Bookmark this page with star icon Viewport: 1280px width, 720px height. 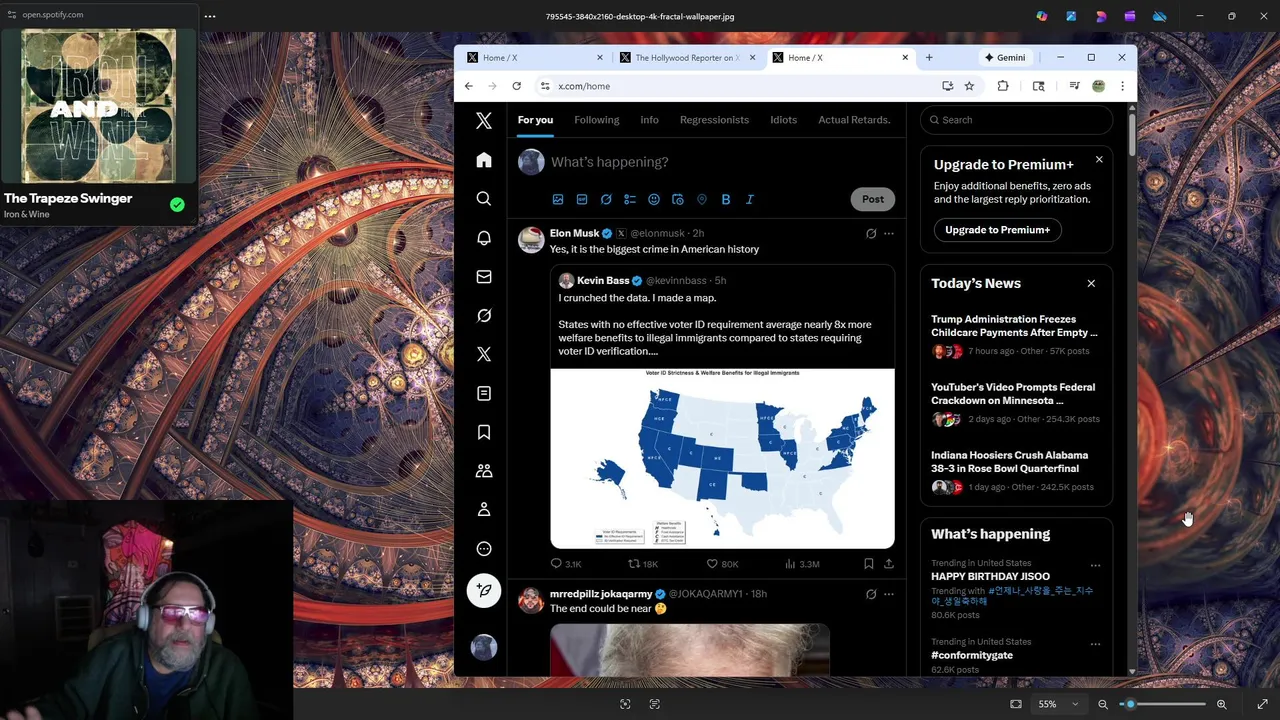click(969, 86)
